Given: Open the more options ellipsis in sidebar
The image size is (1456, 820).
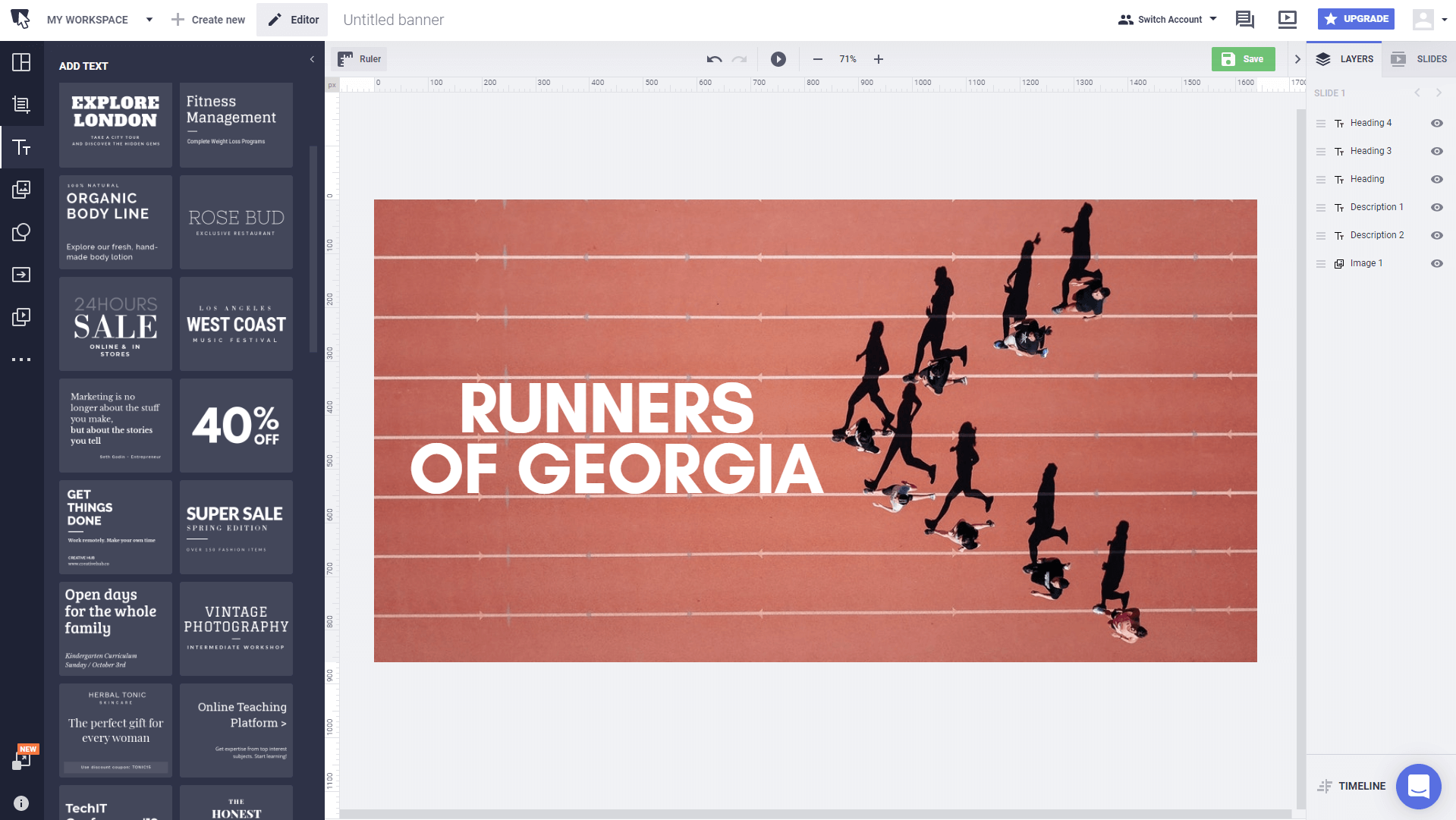Looking at the screenshot, I should click(x=21, y=360).
